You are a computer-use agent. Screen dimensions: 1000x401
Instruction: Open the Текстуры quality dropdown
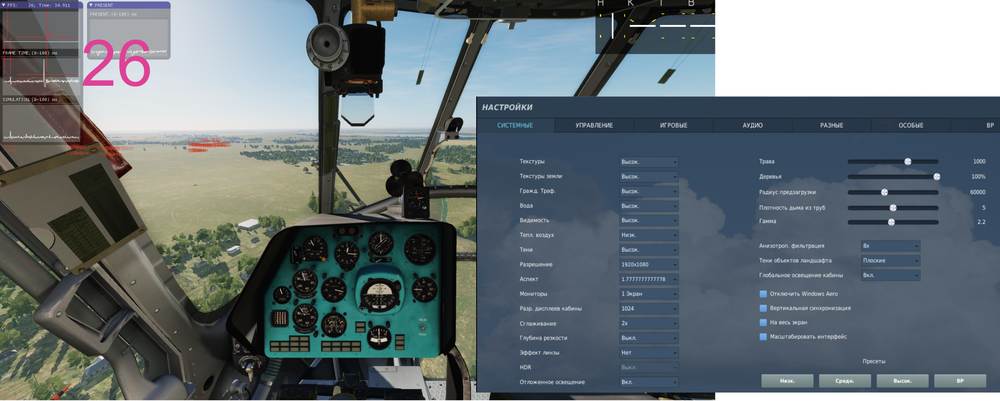(x=649, y=162)
